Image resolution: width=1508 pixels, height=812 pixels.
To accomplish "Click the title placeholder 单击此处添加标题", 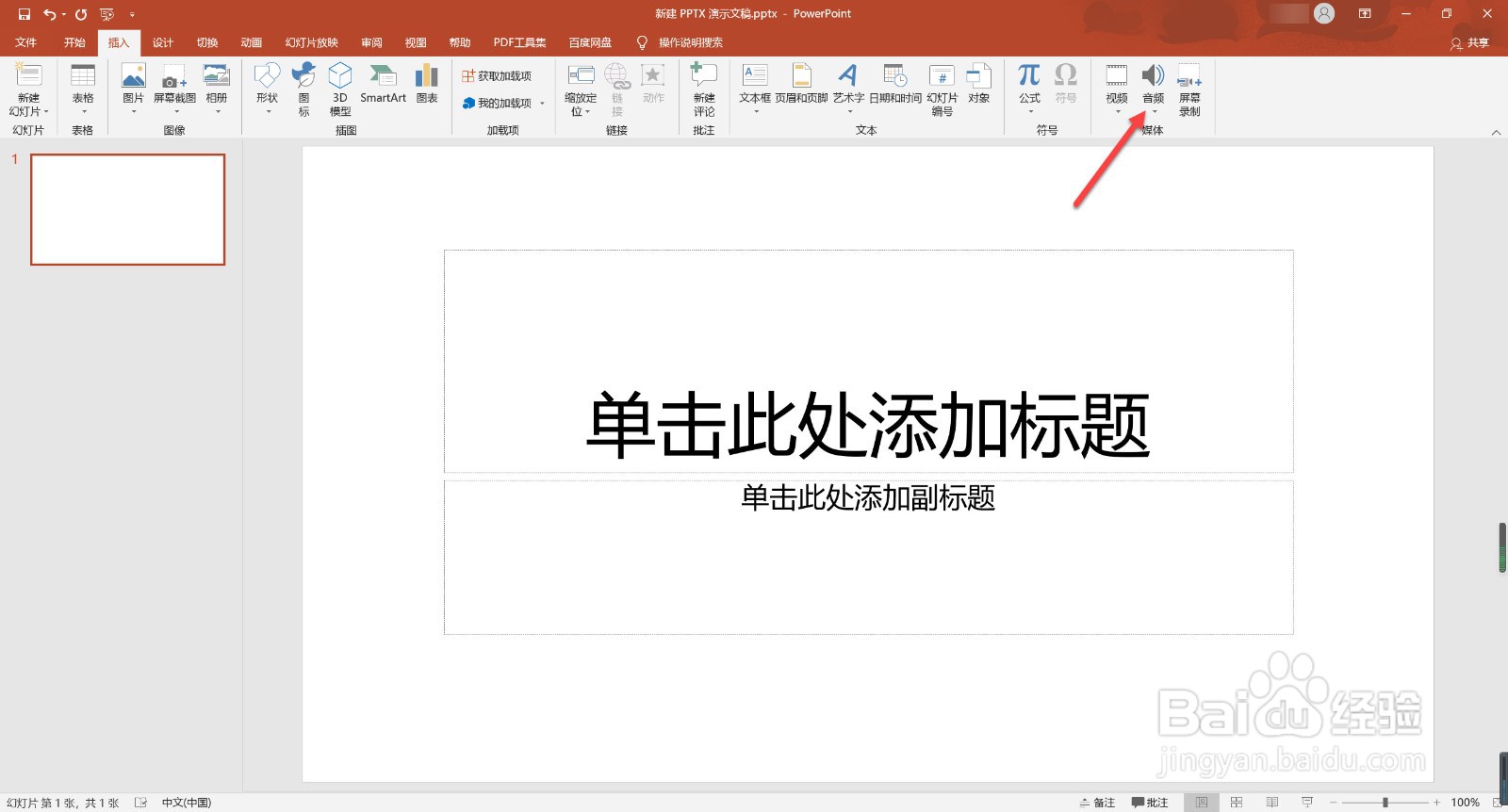I will [x=868, y=425].
